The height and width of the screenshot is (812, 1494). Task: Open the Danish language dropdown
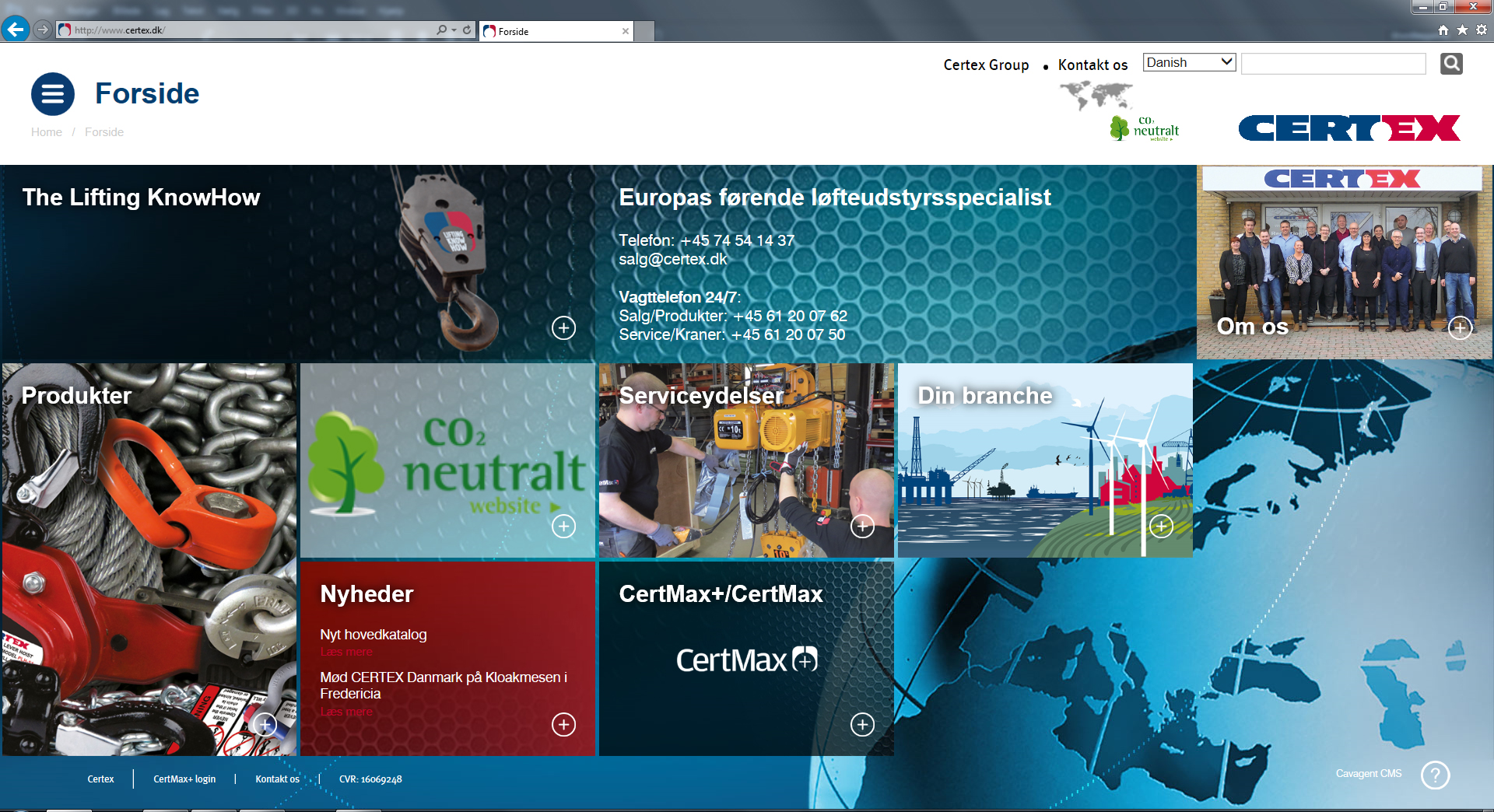tap(1189, 62)
